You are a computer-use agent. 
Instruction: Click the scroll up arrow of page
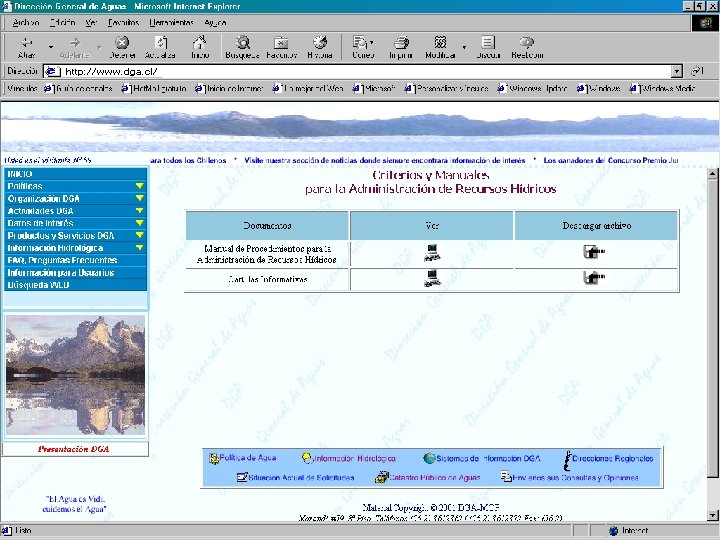click(x=713, y=174)
